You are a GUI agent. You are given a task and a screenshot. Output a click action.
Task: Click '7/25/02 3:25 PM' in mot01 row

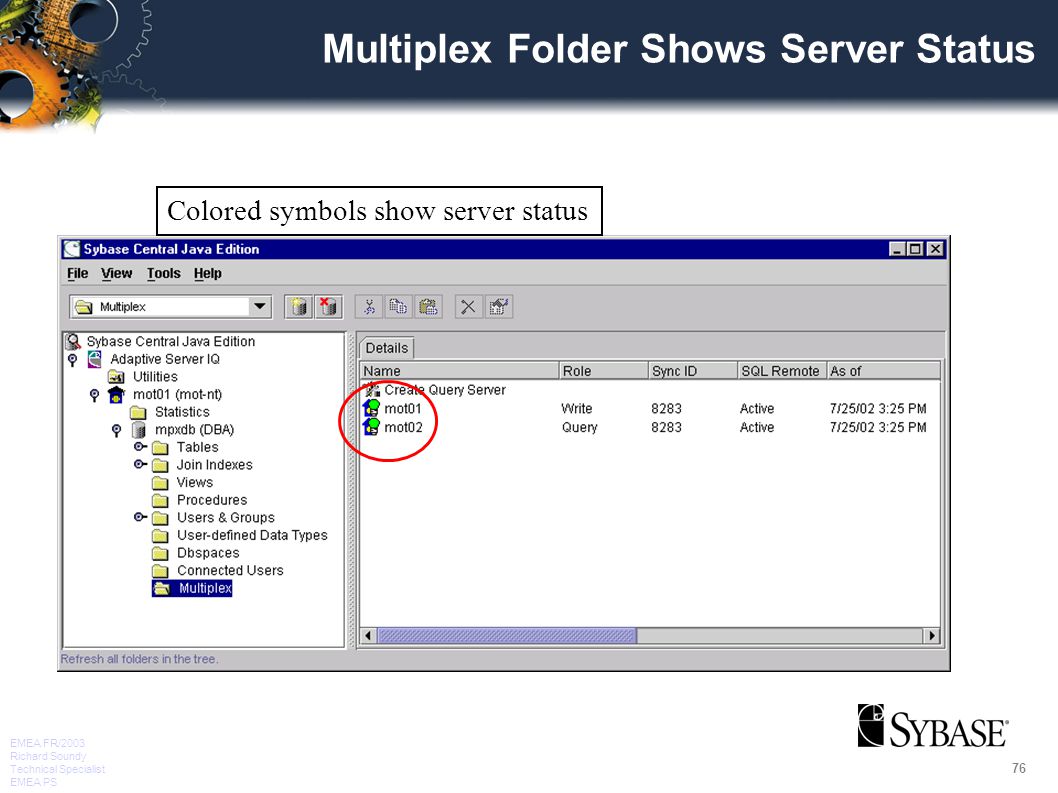(878, 408)
